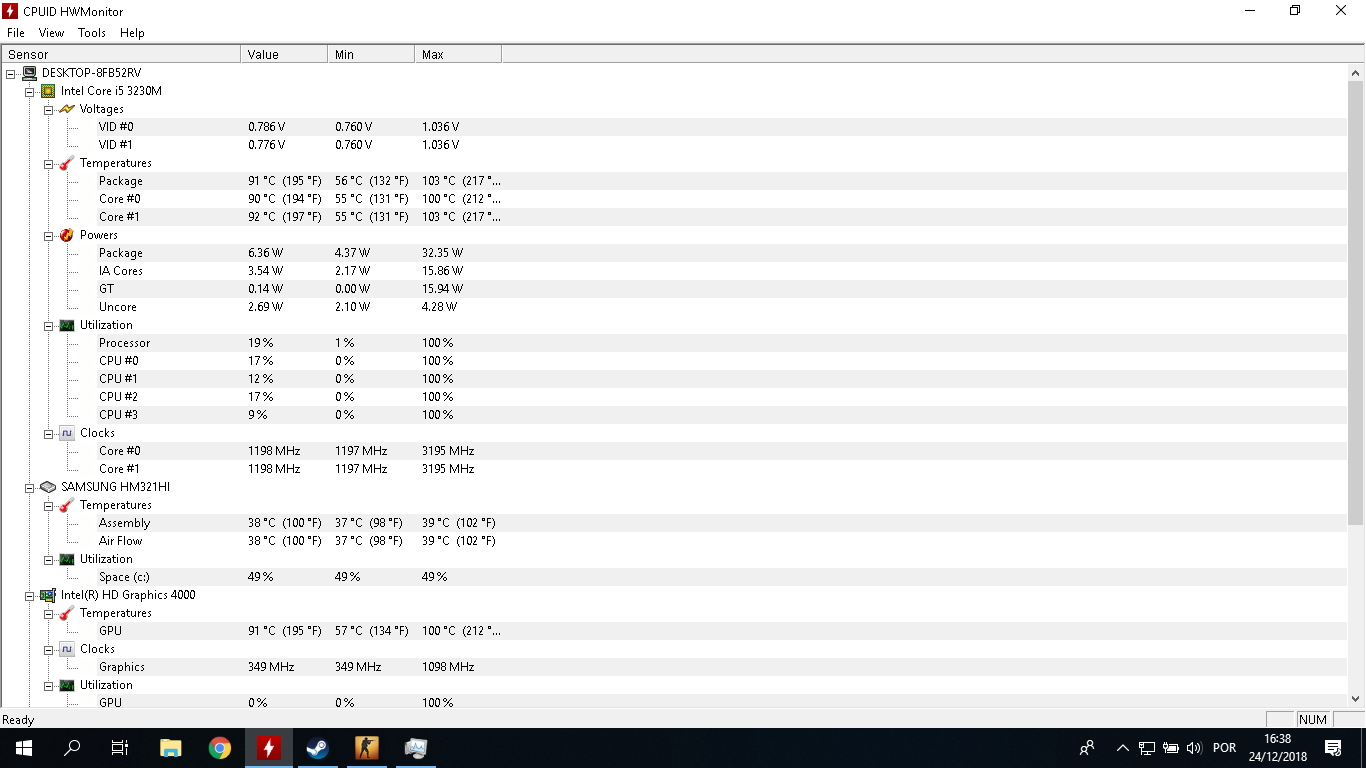Collapse the Intel(R) HD Graphics 4000 node
1366x768 pixels.
[x=29, y=595]
